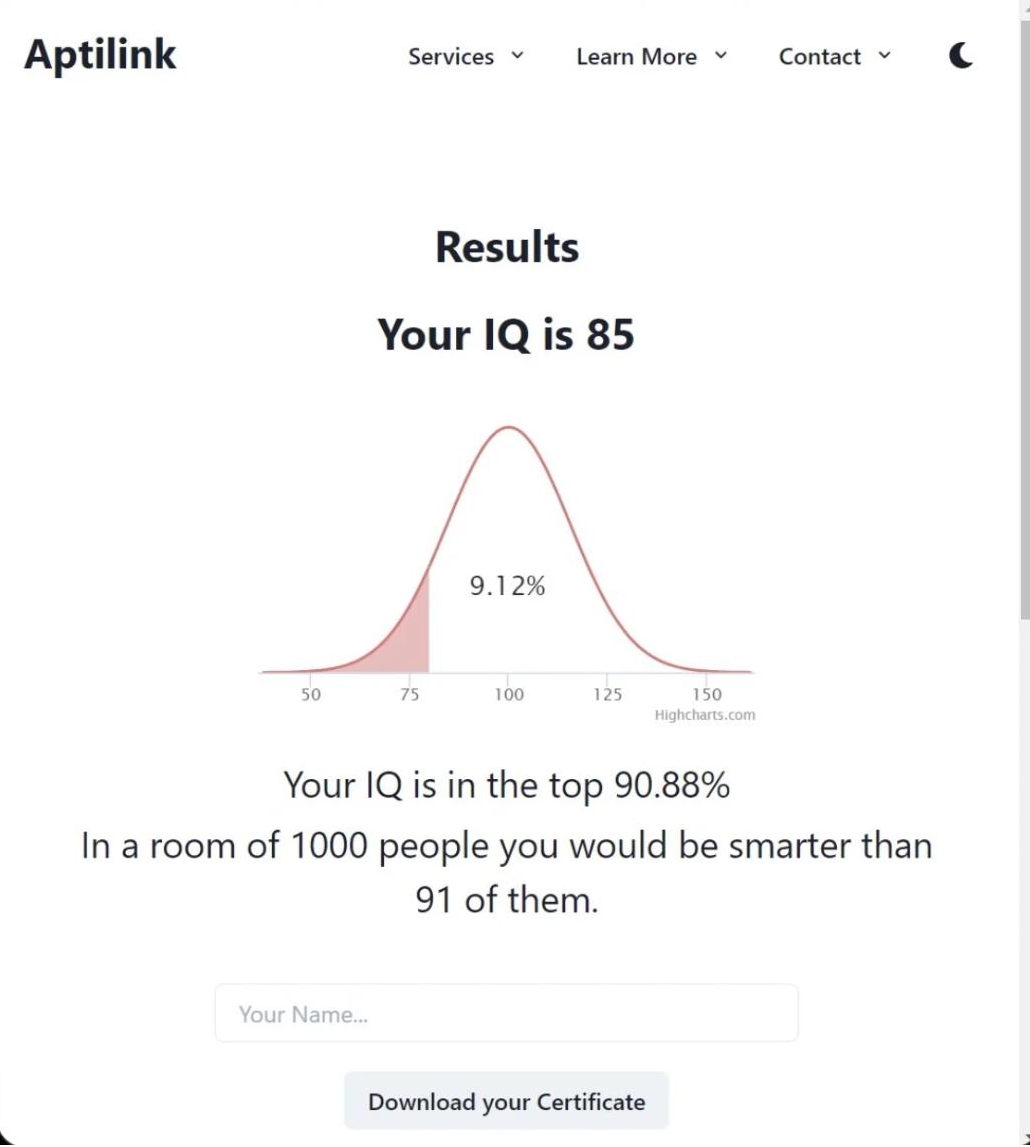Viewport: 1030px width, 1147px height.
Task: Expand the Learn More chevron arrow
Action: click(721, 56)
